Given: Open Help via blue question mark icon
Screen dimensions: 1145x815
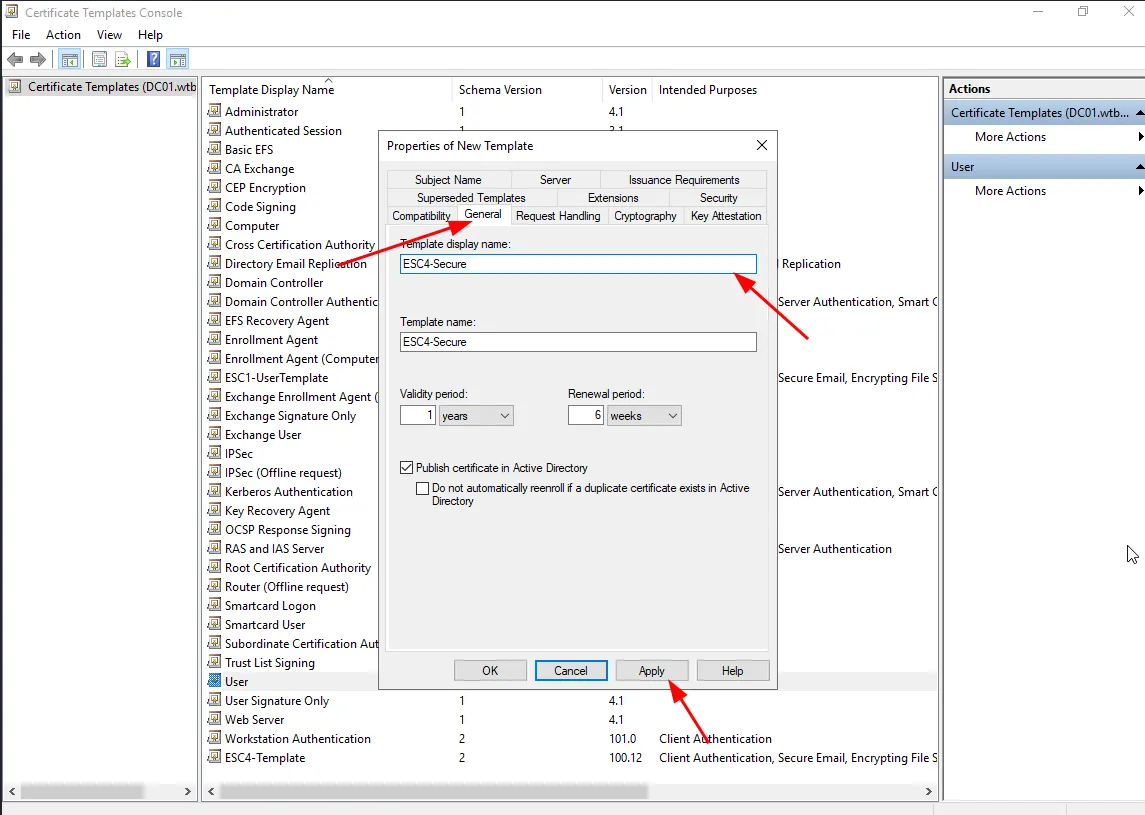Looking at the screenshot, I should [154, 60].
